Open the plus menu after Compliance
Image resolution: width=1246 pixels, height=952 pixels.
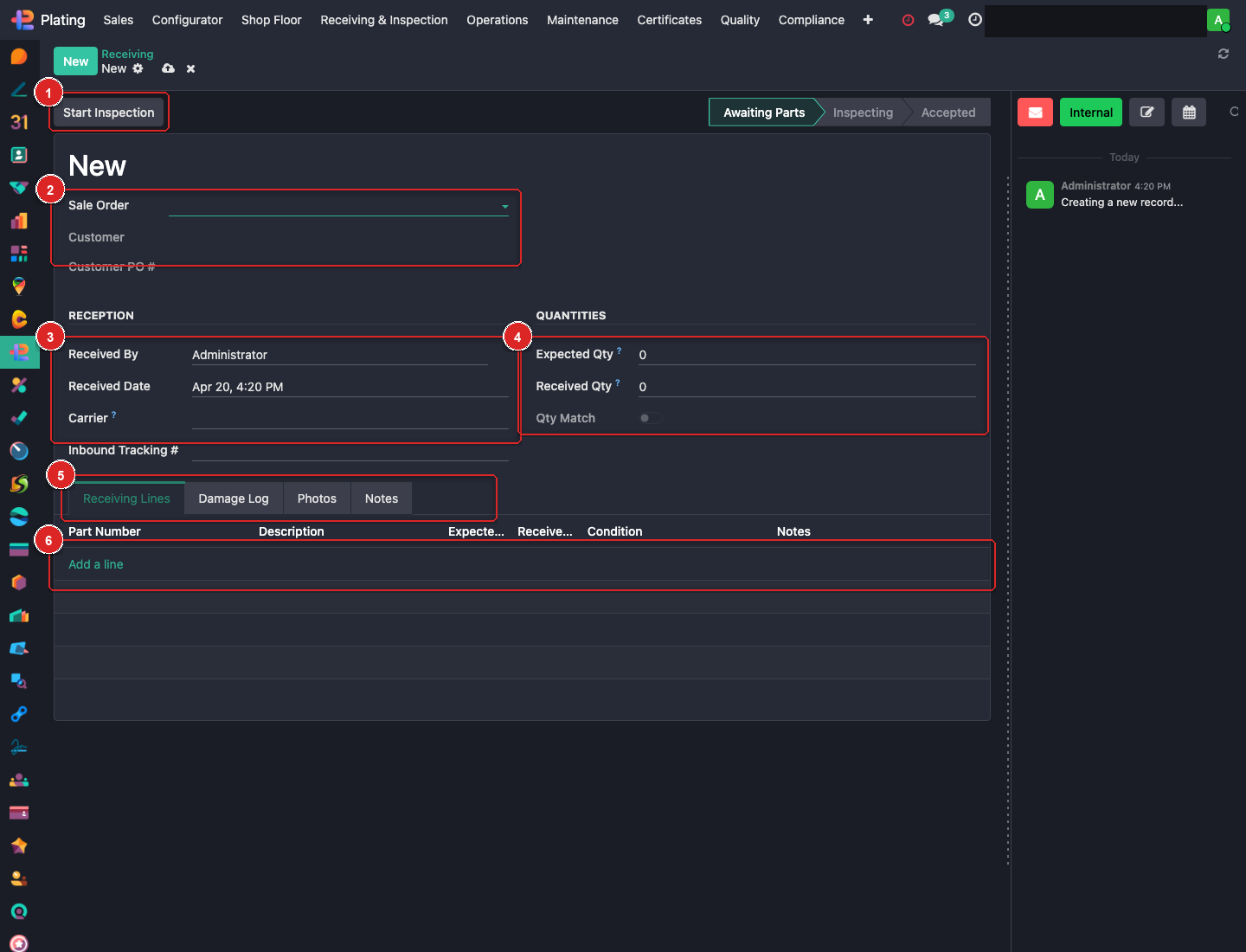click(x=868, y=20)
